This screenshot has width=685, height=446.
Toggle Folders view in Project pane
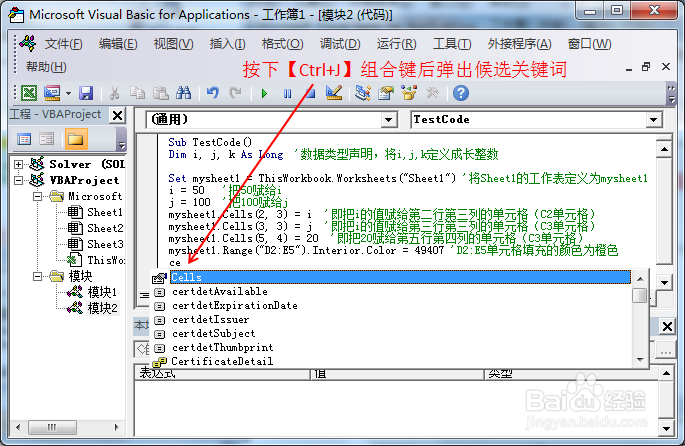[x=76, y=139]
